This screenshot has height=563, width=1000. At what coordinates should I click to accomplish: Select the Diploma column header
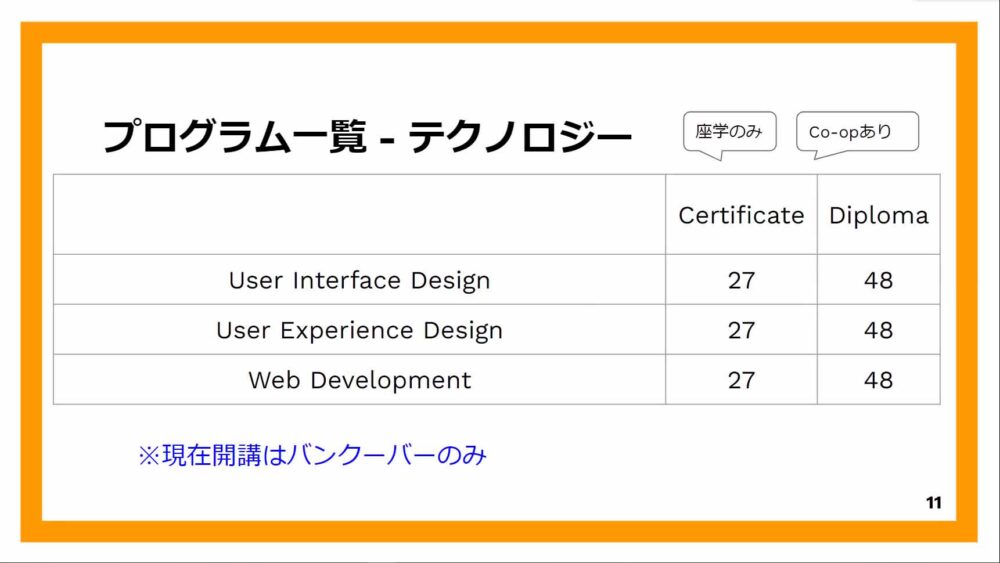[878, 216]
